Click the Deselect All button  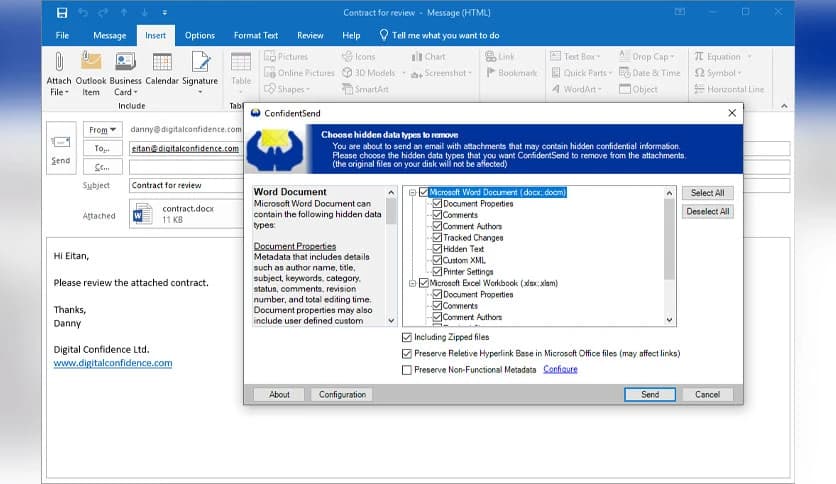click(x=708, y=211)
